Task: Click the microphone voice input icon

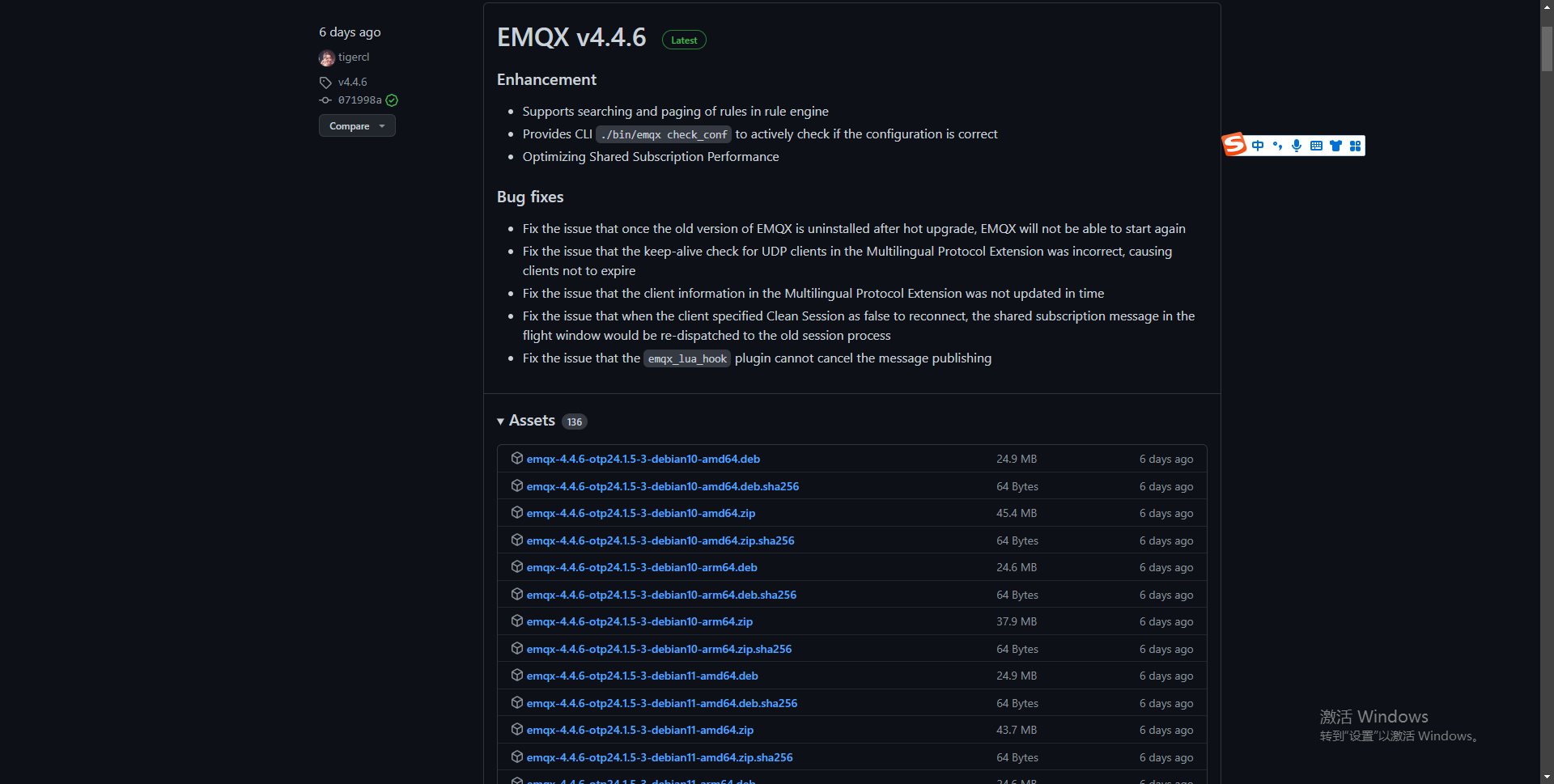Action: point(1297,146)
